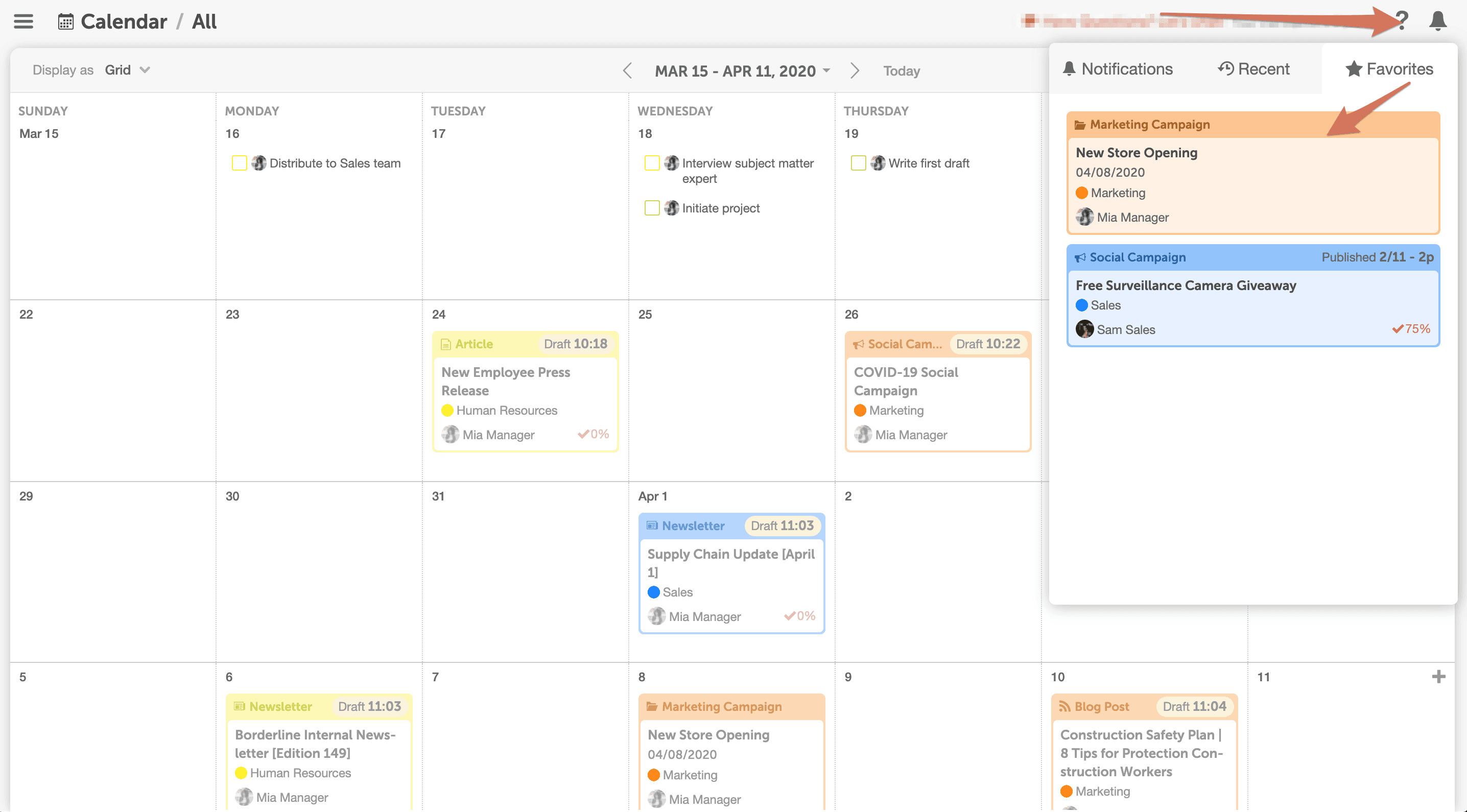Check the Distribute to Sales team task
This screenshot has width=1467, height=812.
click(239, 163)
